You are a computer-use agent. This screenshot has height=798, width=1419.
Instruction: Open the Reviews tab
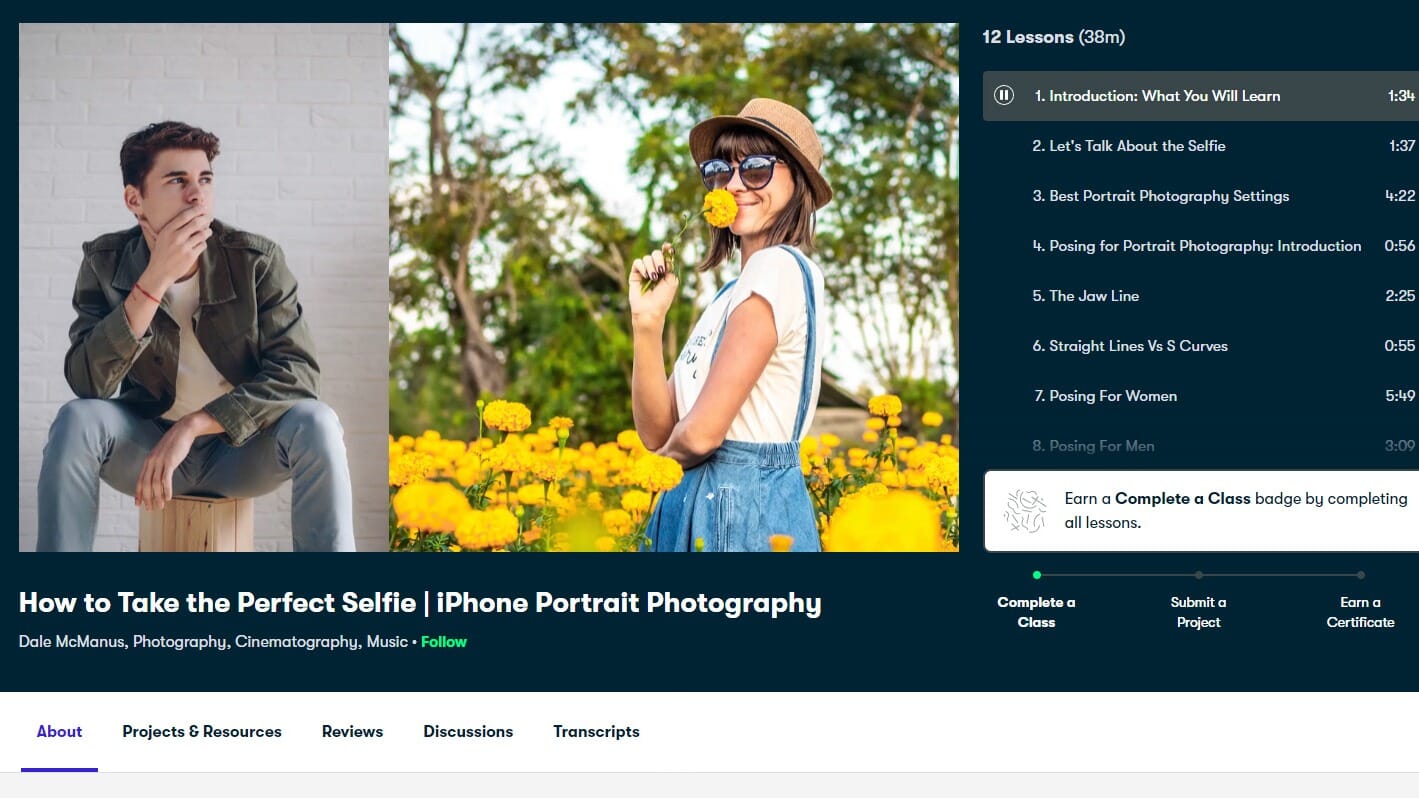pyautogui.click(x=352, y=731)
